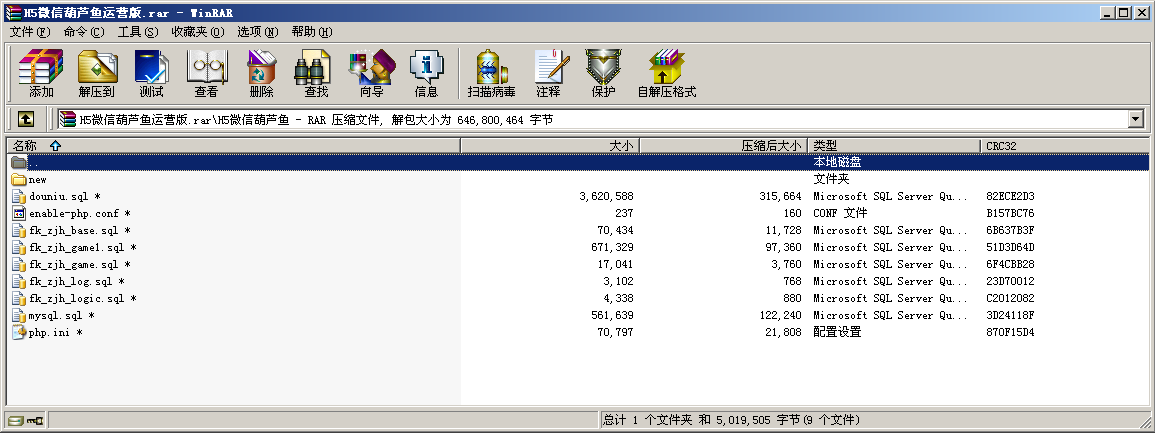Open the Tools (工具) menu
Viewport: 1155px width, 433px height.
pos(138,32)
